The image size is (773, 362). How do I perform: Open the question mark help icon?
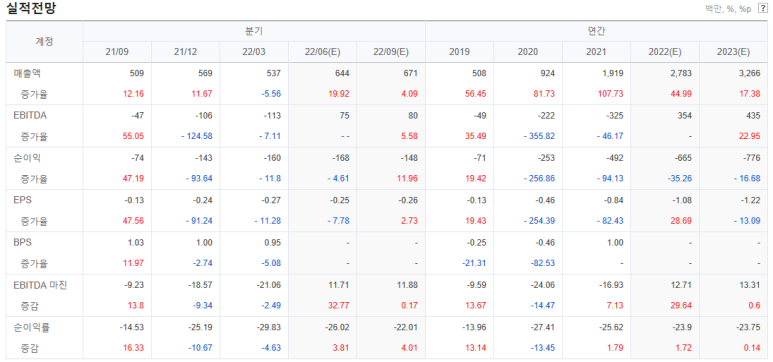[x=762, y=9]
